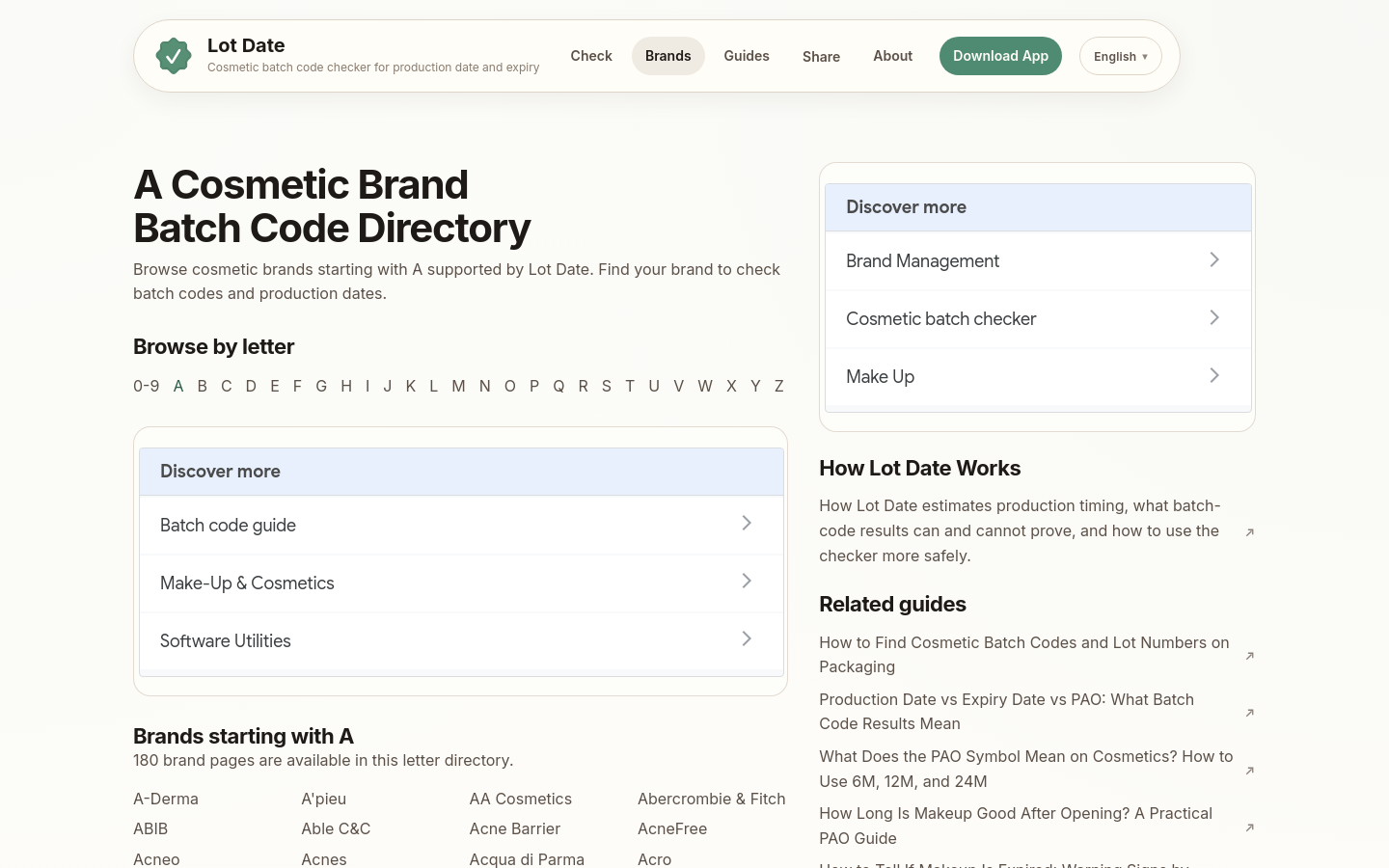Browse brands starting with U
The height and width of the screenshot is (868, 1389).
coord(654,386)
